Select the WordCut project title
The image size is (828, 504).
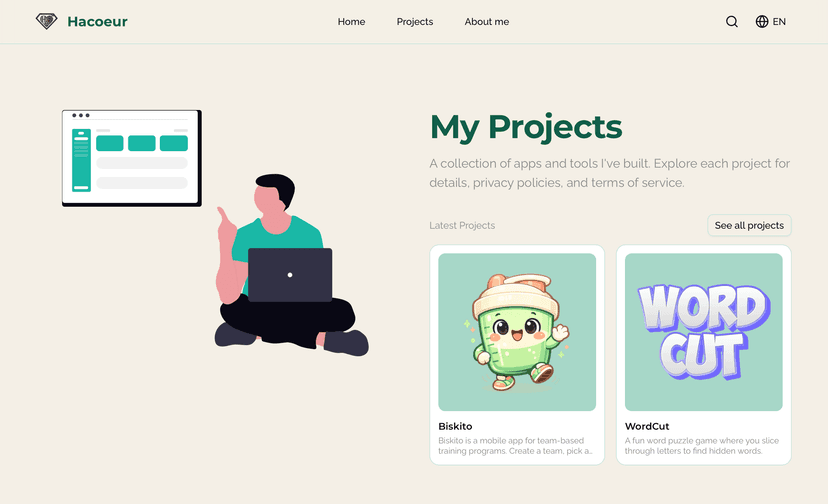(x=647, y=426)
